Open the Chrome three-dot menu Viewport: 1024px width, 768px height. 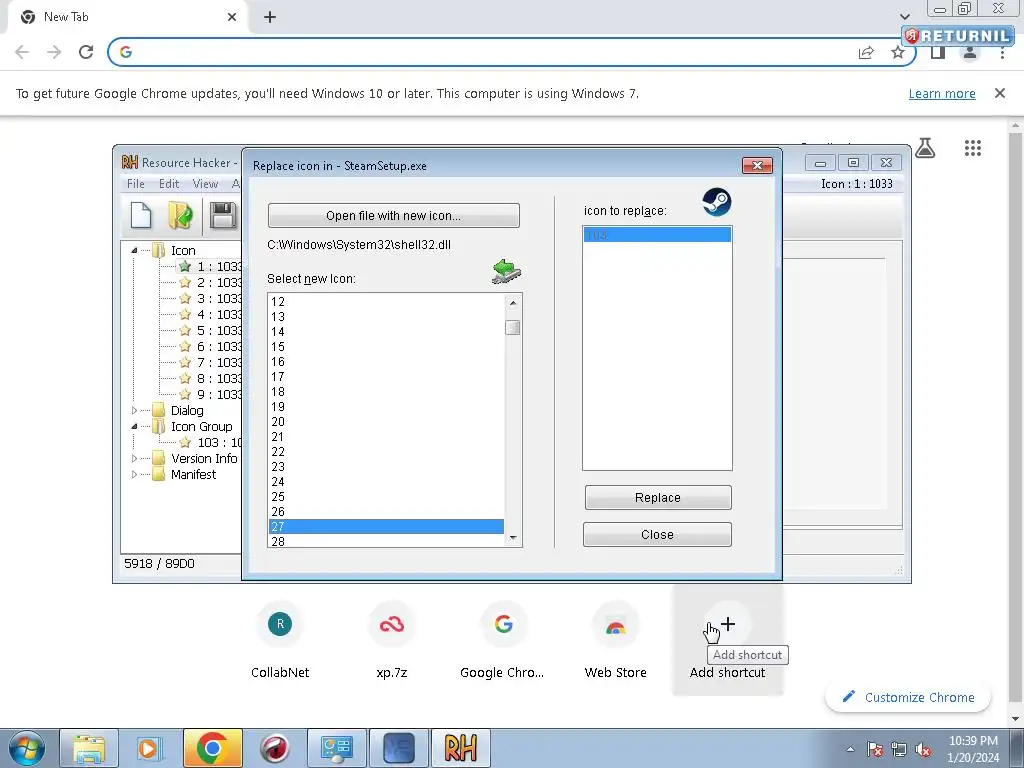pyautogui.click(x=1002, y=52)
